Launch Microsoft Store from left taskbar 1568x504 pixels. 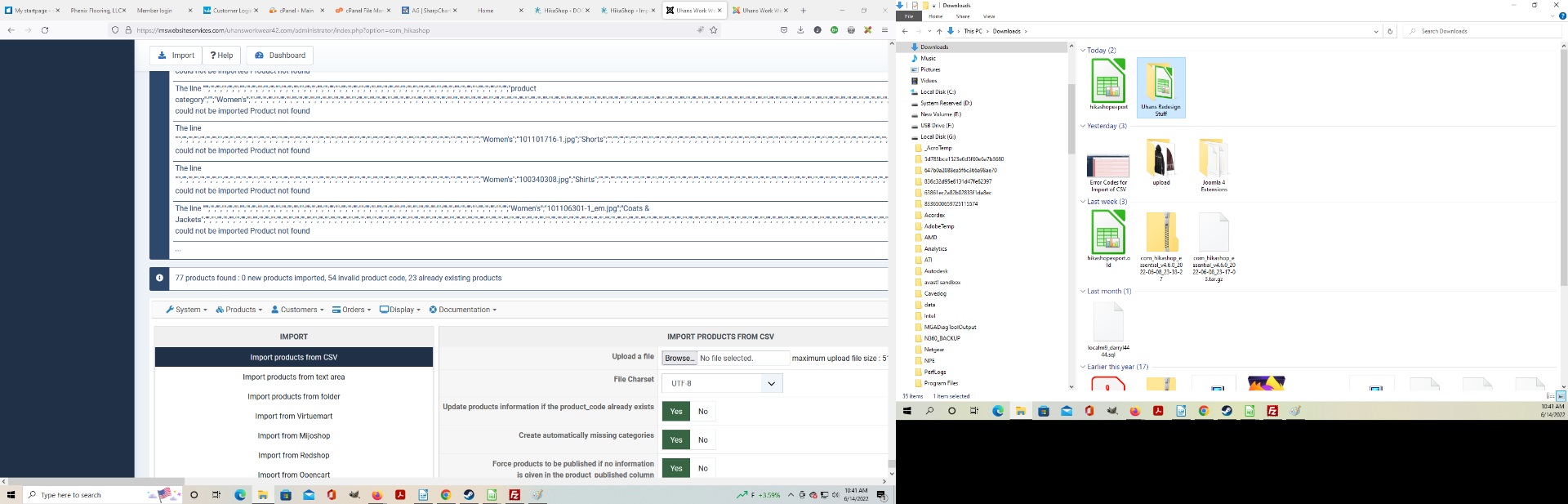(286, 495)
